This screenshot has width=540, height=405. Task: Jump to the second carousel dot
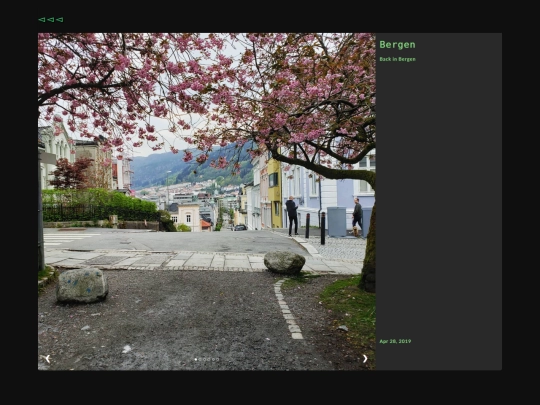(x=200, y=360)
